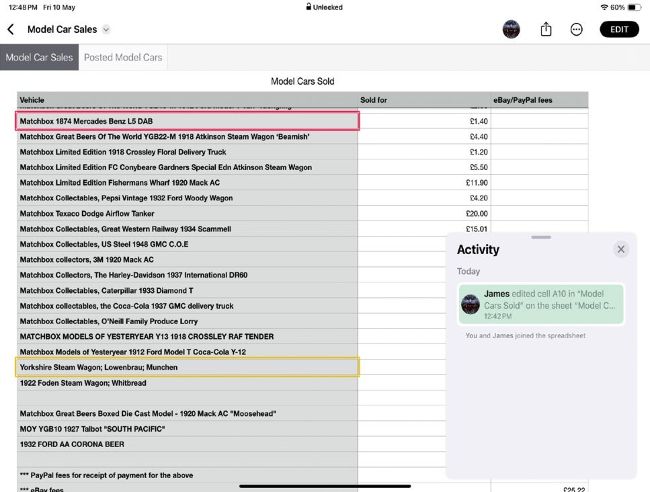Select Matchbox 1874 Mercades Benz L5 DAB cell

187,121
